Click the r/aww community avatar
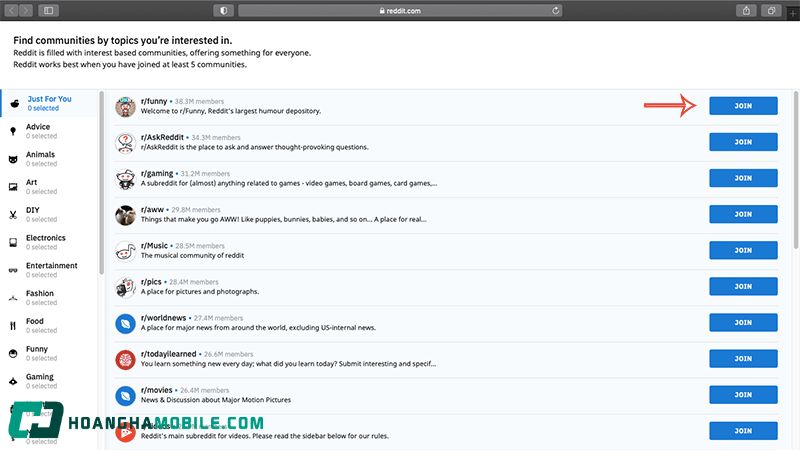This screenshot has height=450, width=800. coord(125,215)
